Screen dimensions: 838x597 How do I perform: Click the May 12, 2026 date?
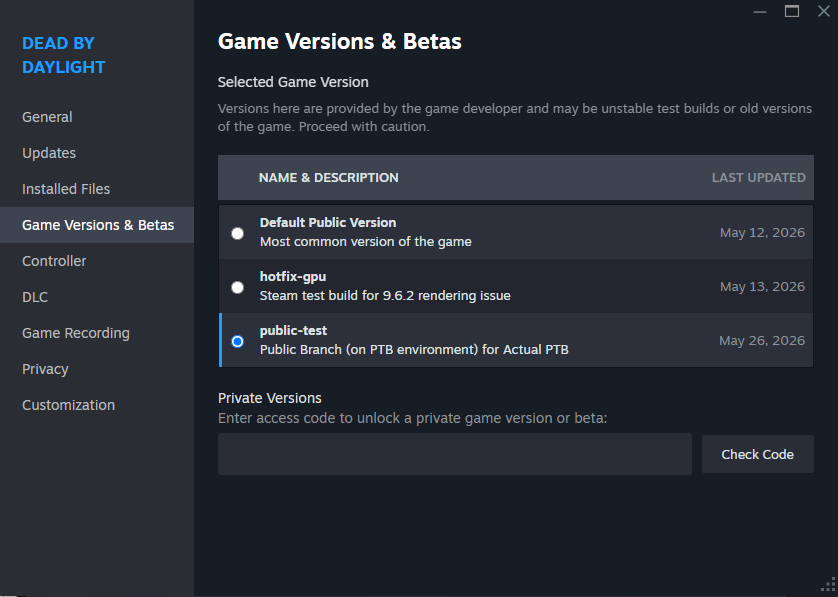point(762,232)
